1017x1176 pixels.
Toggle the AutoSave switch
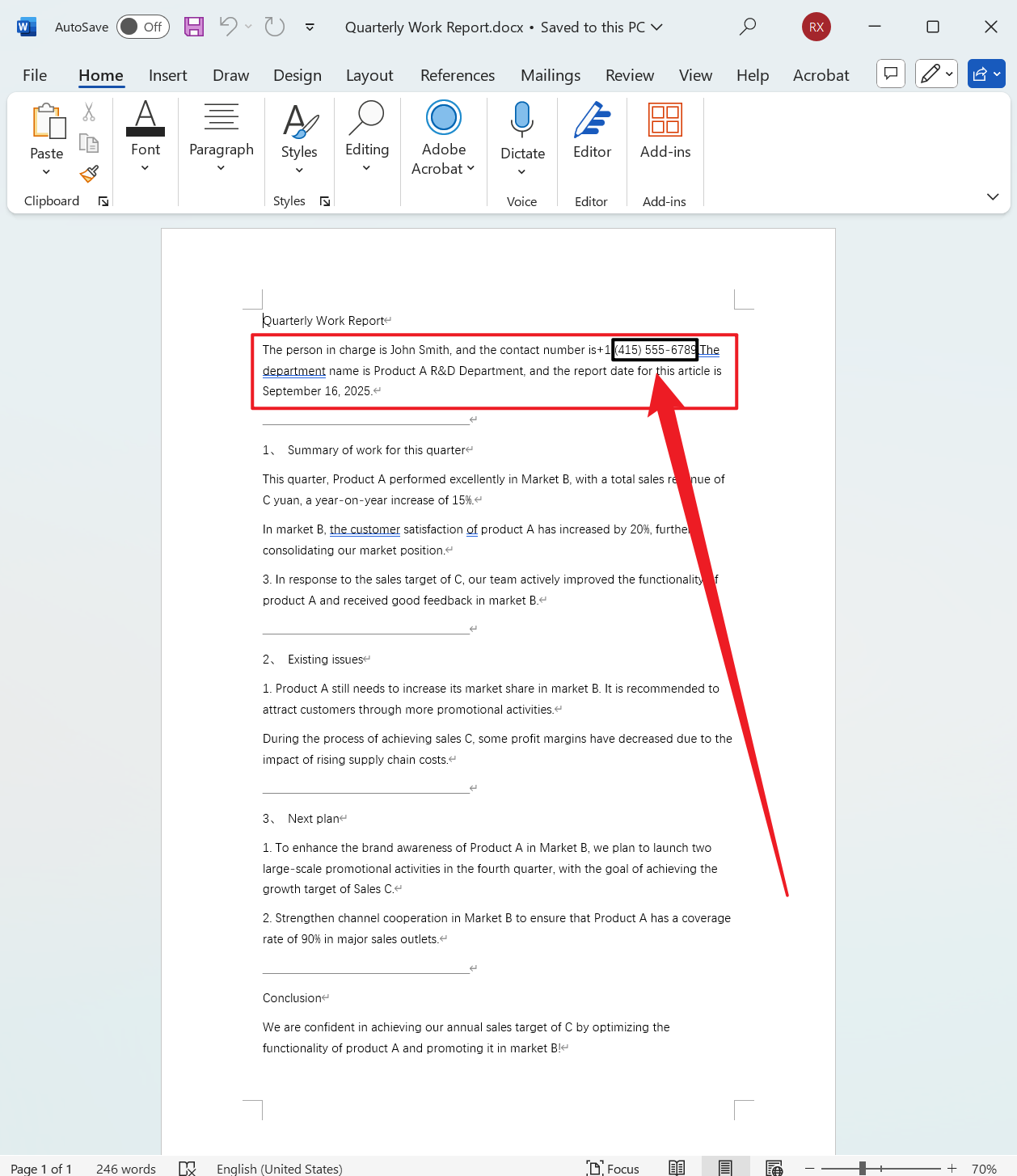pos(142,27)
